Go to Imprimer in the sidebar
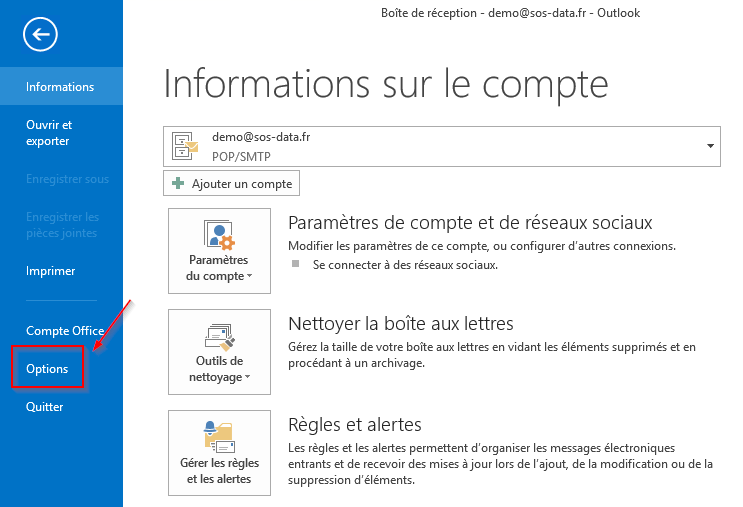The width and height of the screenshot is (743, 507). (51, 271)
